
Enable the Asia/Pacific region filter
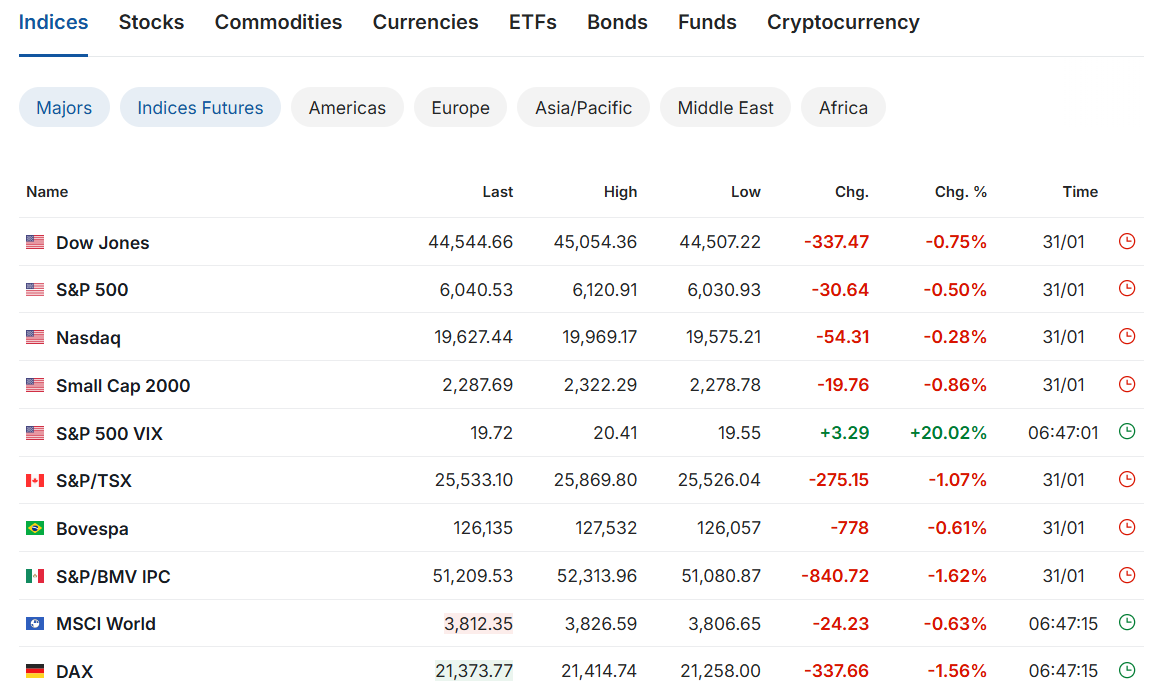583,108
